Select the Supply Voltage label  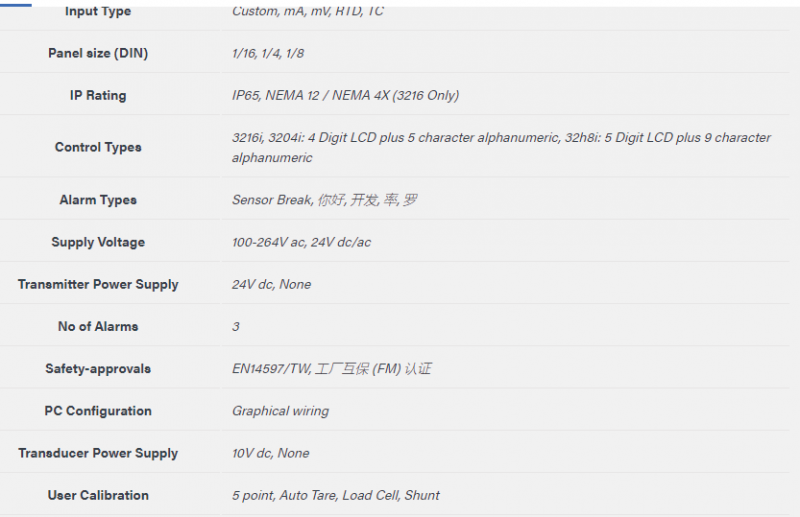click(x=98, y=242)
